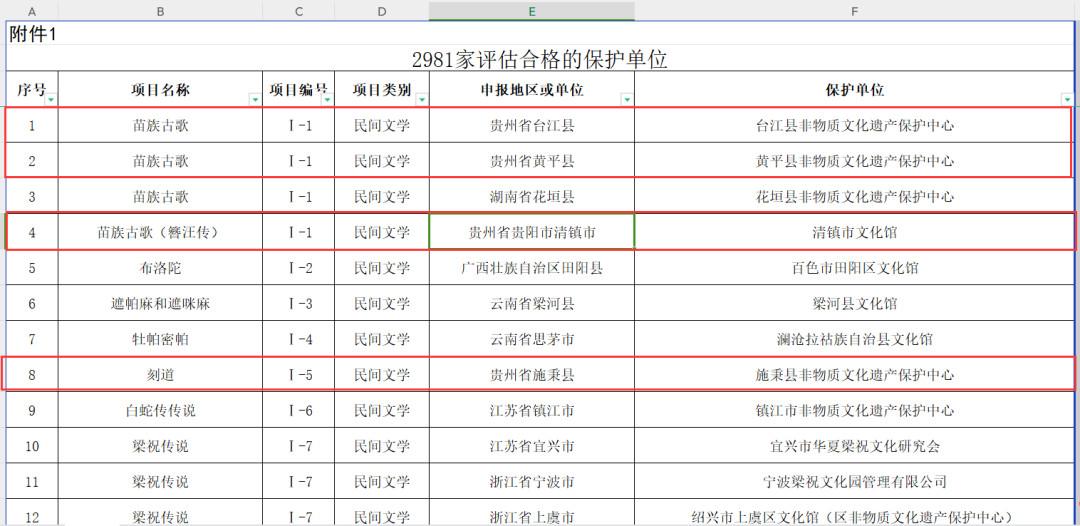The width and height of the screenshot is (1080, 526).
Task: Open the 项目名称 filter dropdown arrow
Action: click(255, 99)
